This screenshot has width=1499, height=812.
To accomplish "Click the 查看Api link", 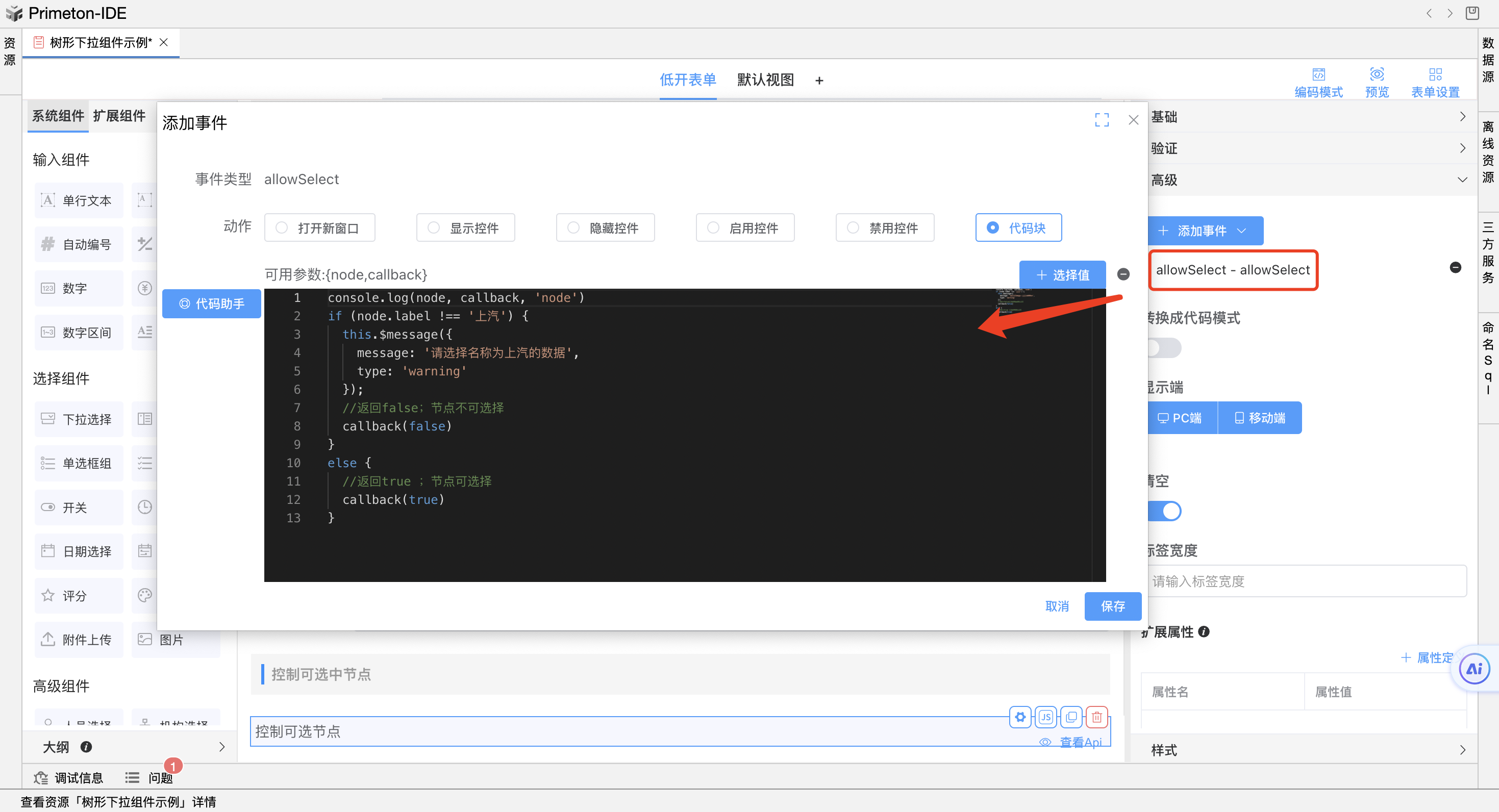I will coord(1080,742).
